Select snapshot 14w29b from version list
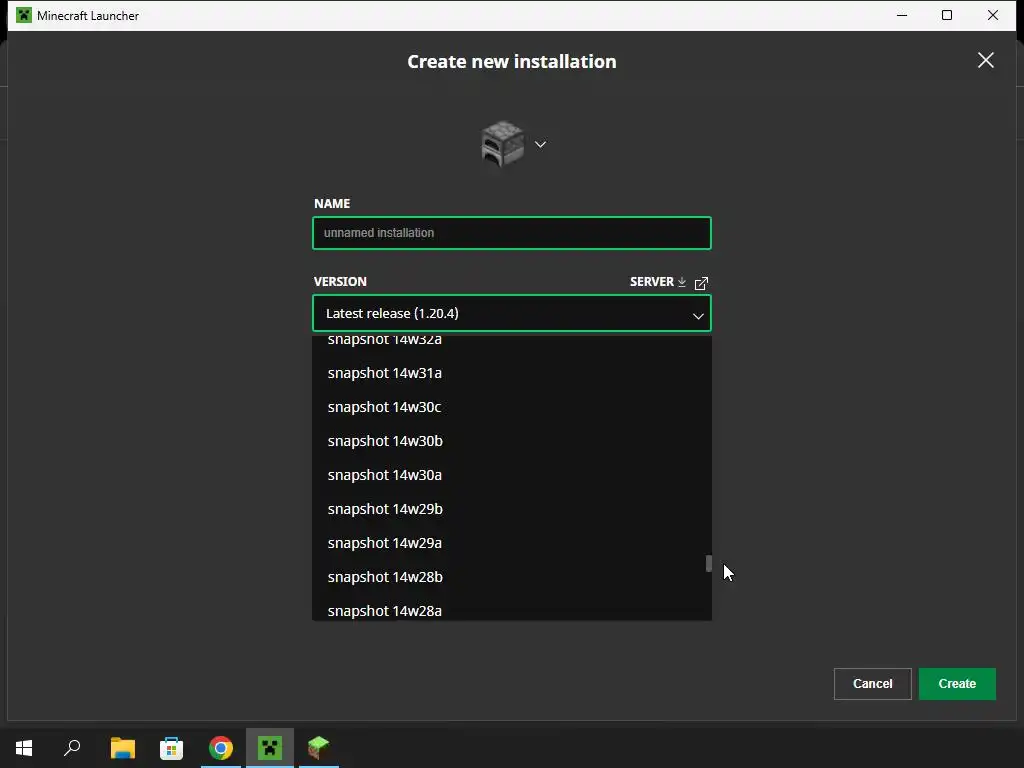This screenshot has width=1024, height=768. tap(511, 509)
